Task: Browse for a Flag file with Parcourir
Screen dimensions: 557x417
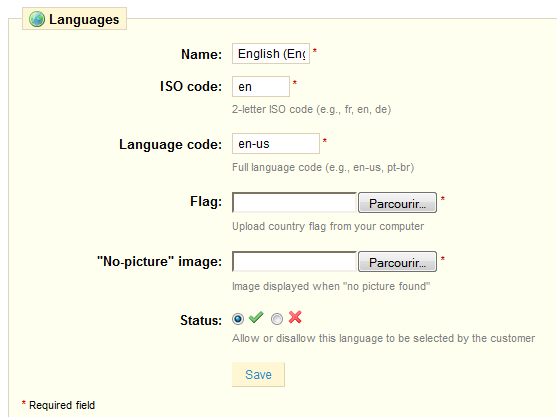Action: point(397,203)
